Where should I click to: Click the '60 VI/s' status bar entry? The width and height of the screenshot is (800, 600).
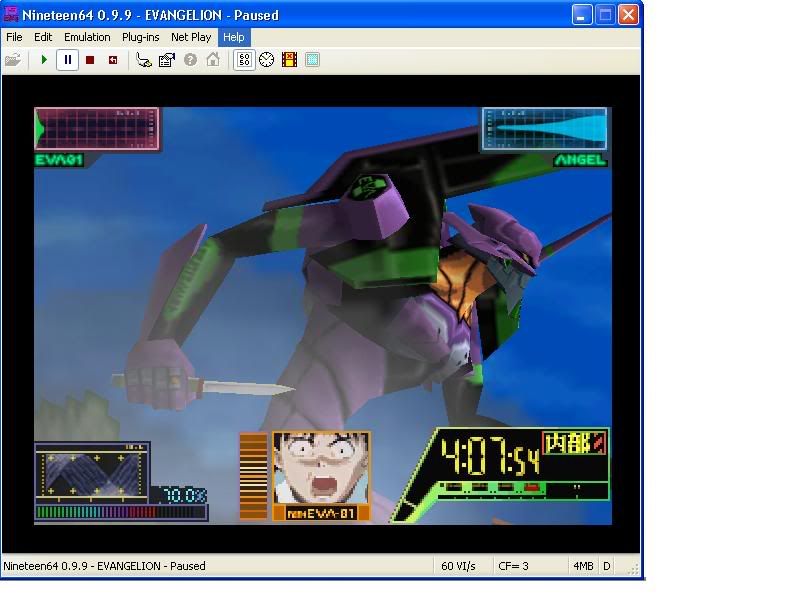click(458, 566)
